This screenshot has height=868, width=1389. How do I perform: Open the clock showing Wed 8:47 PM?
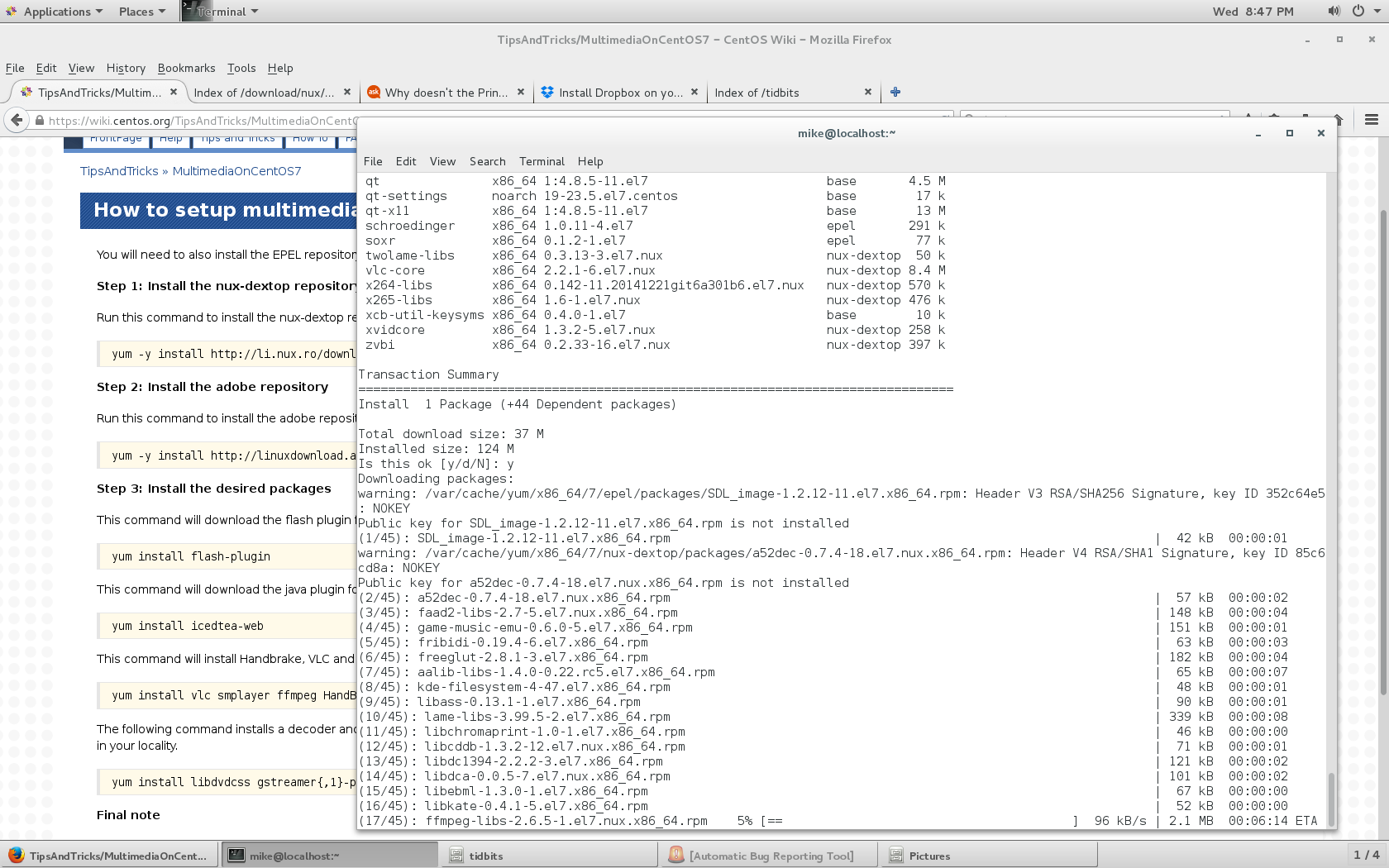click(1253, 12)
